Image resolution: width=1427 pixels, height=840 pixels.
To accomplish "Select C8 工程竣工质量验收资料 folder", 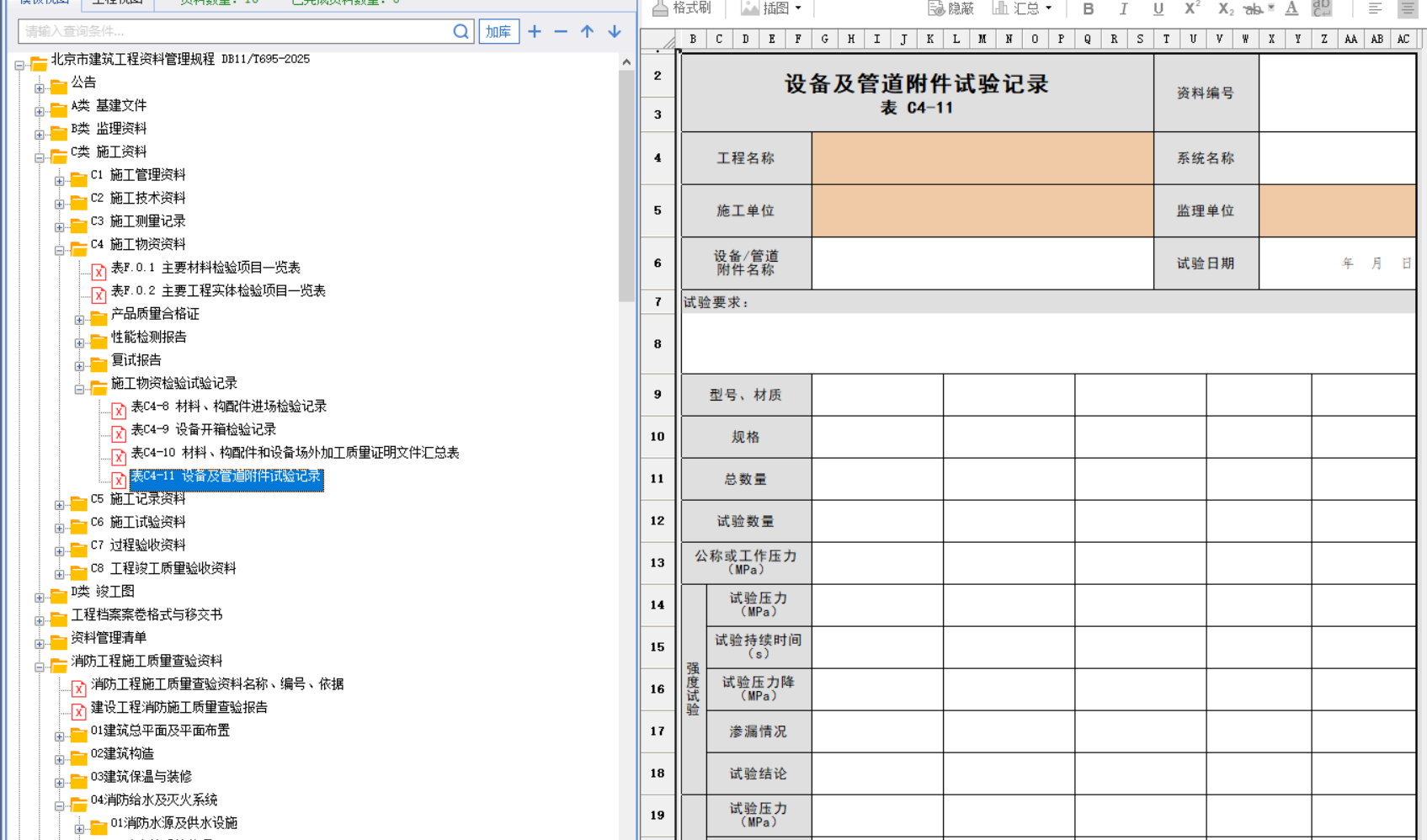I will coord(163,568).
